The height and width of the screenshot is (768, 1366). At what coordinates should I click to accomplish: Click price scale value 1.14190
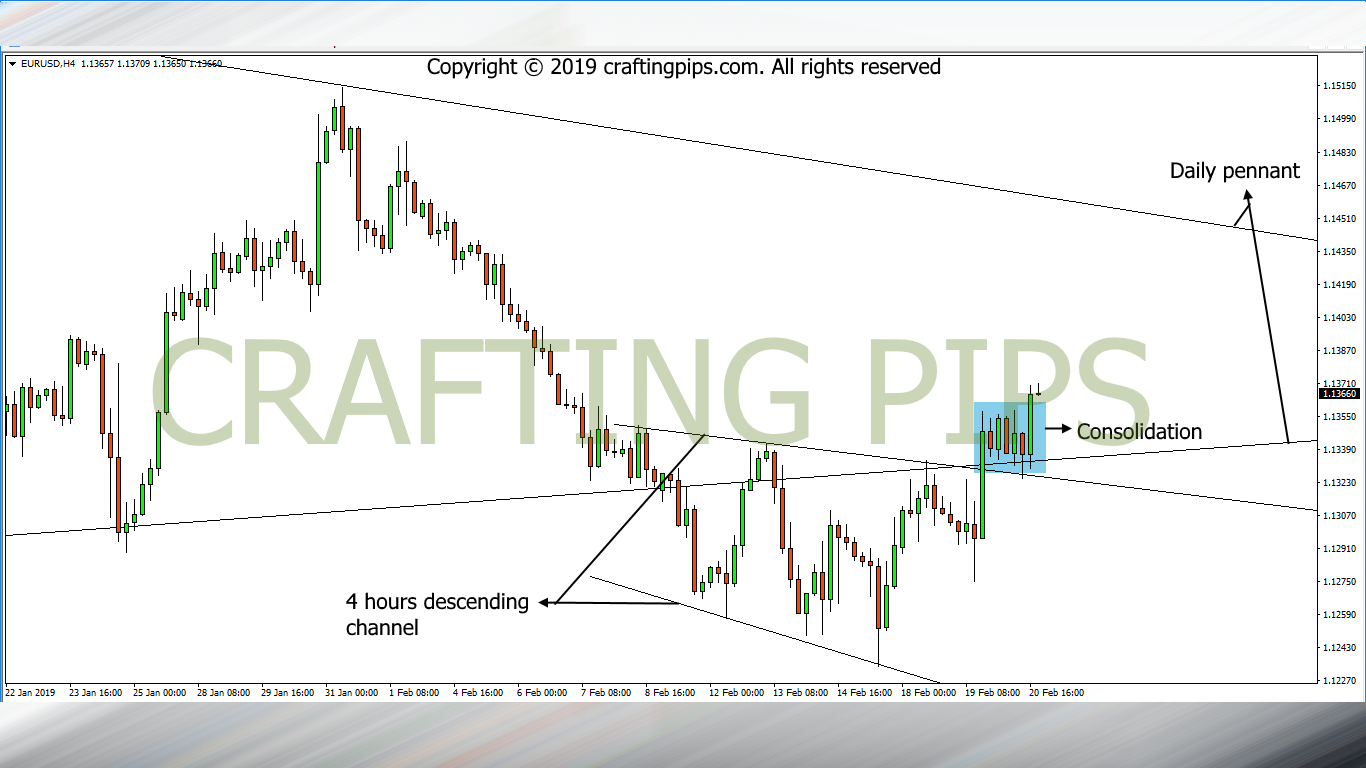click(x=1339, y=284)
